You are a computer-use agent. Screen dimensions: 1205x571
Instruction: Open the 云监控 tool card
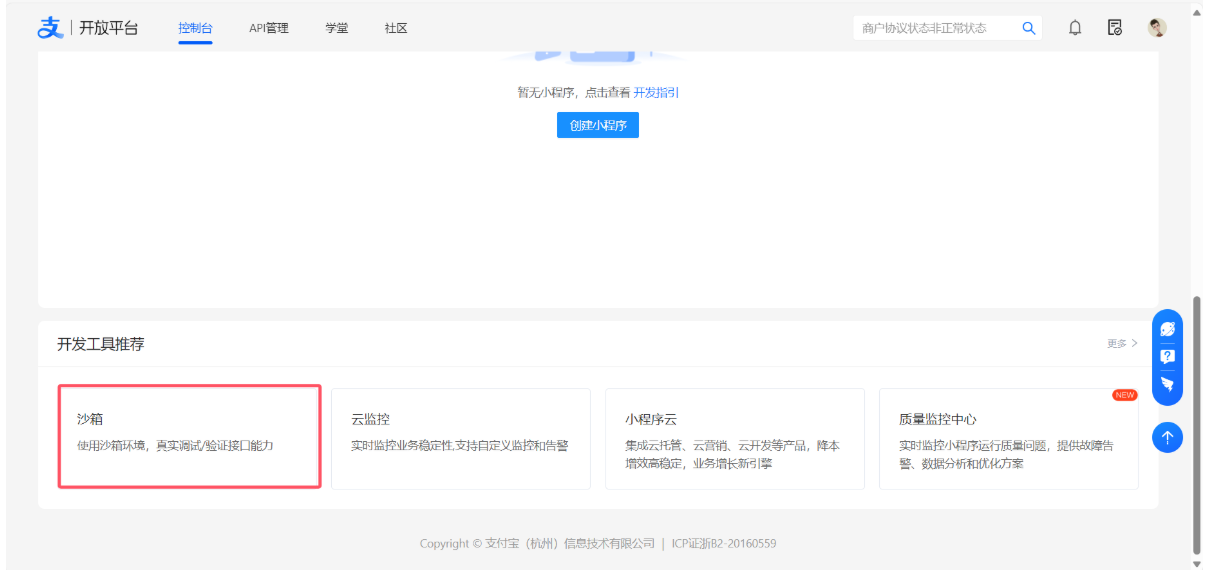(x=461, y=439)
